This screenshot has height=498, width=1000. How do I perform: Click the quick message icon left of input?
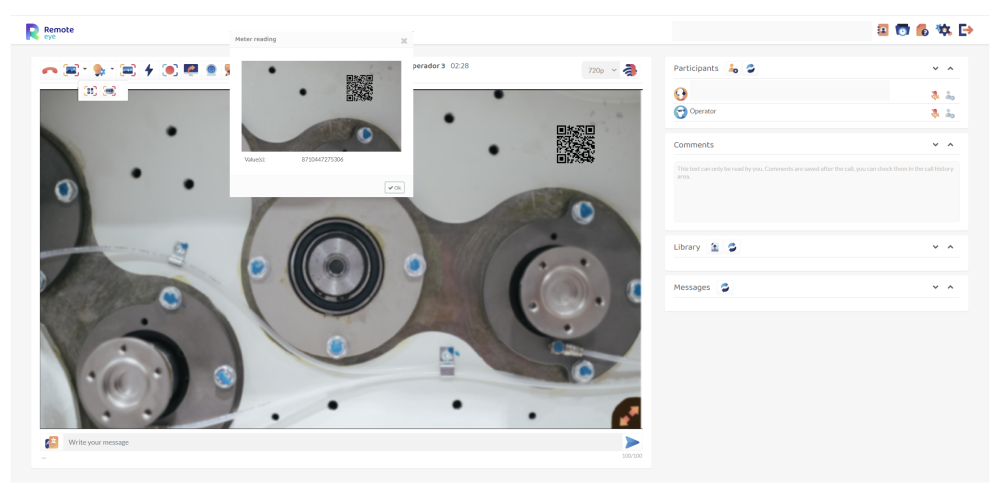(x=52, y=443)
